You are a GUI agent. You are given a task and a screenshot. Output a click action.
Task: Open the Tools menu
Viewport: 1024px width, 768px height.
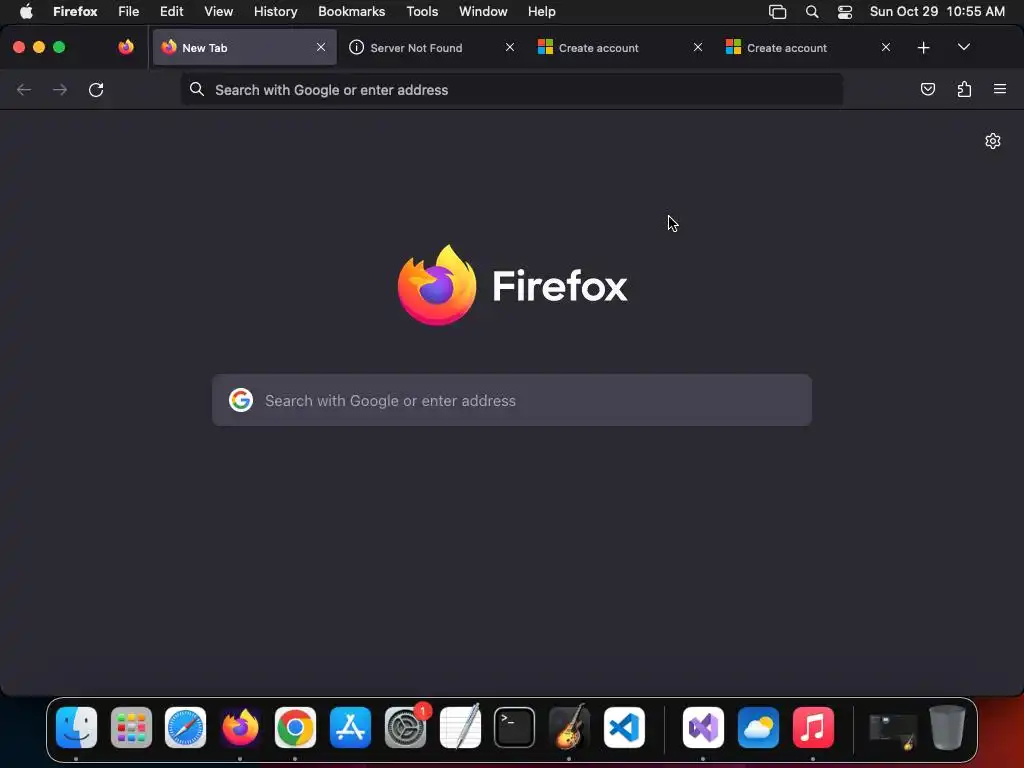(x=422, y=11)
